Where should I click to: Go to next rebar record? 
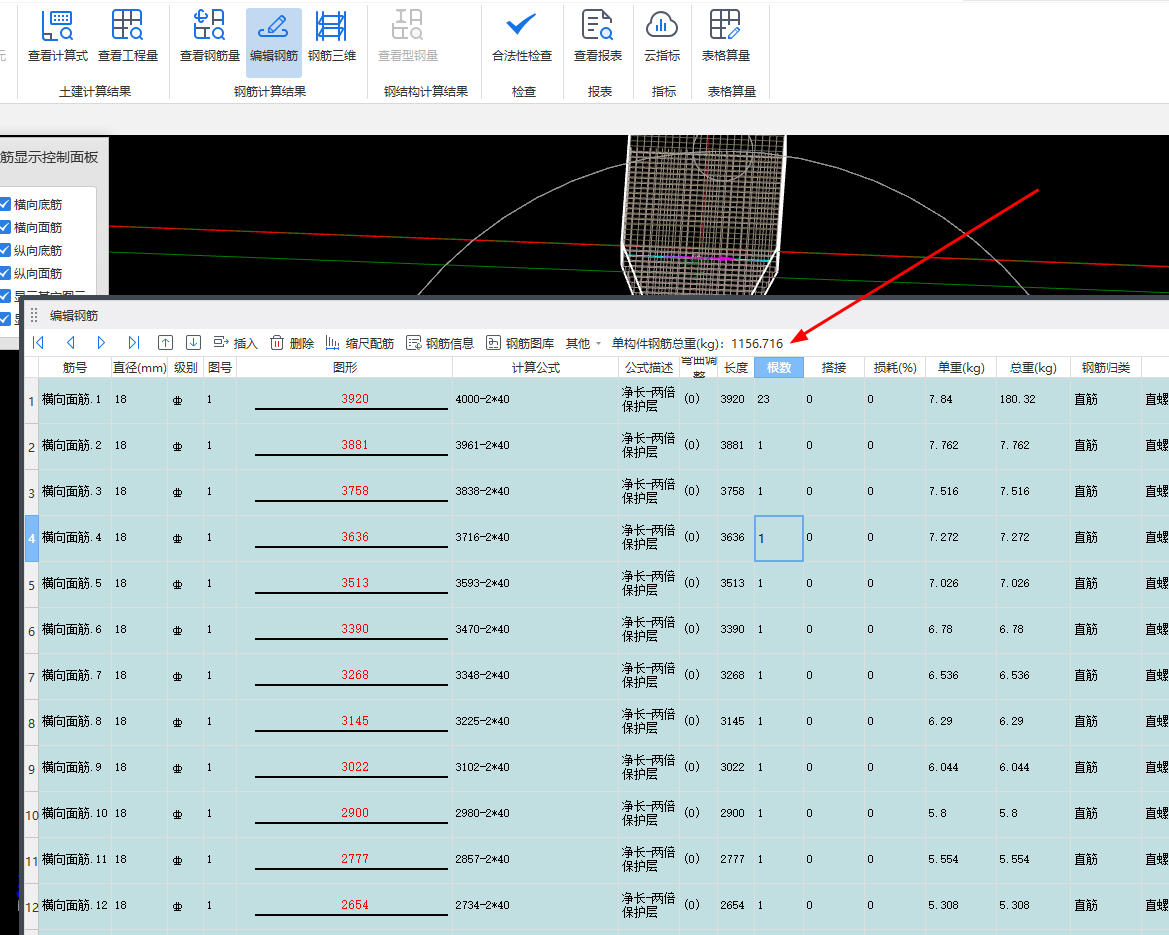[101, 342]
